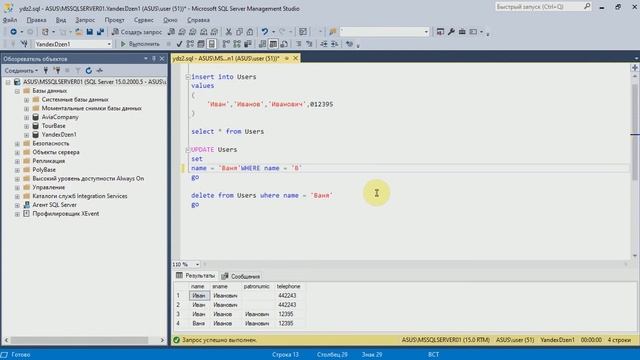Close the Object Explorer panel
640x360 pixels.
(162, 59)
